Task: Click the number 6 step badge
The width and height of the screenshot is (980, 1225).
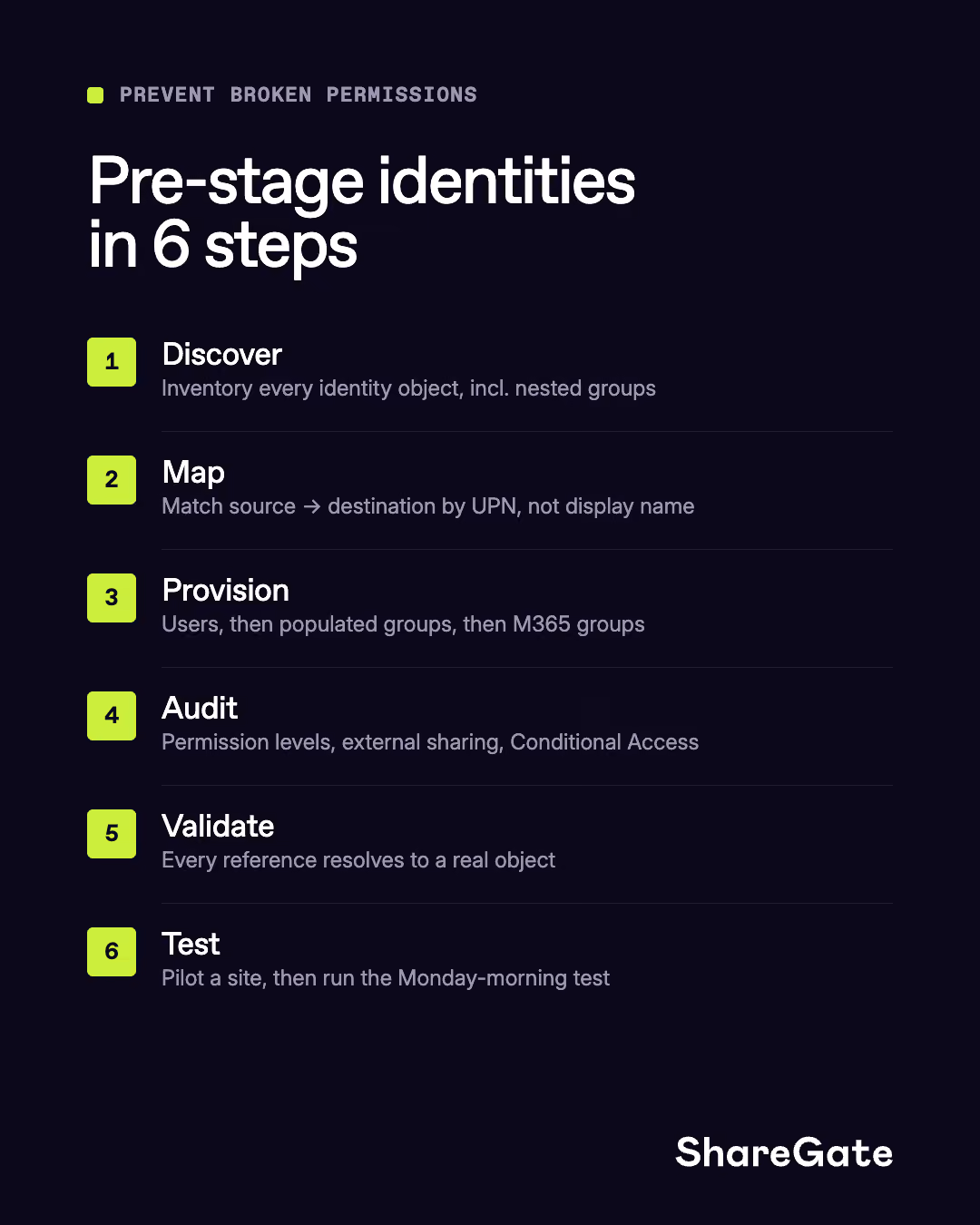Action: click(x=112, y=952)
